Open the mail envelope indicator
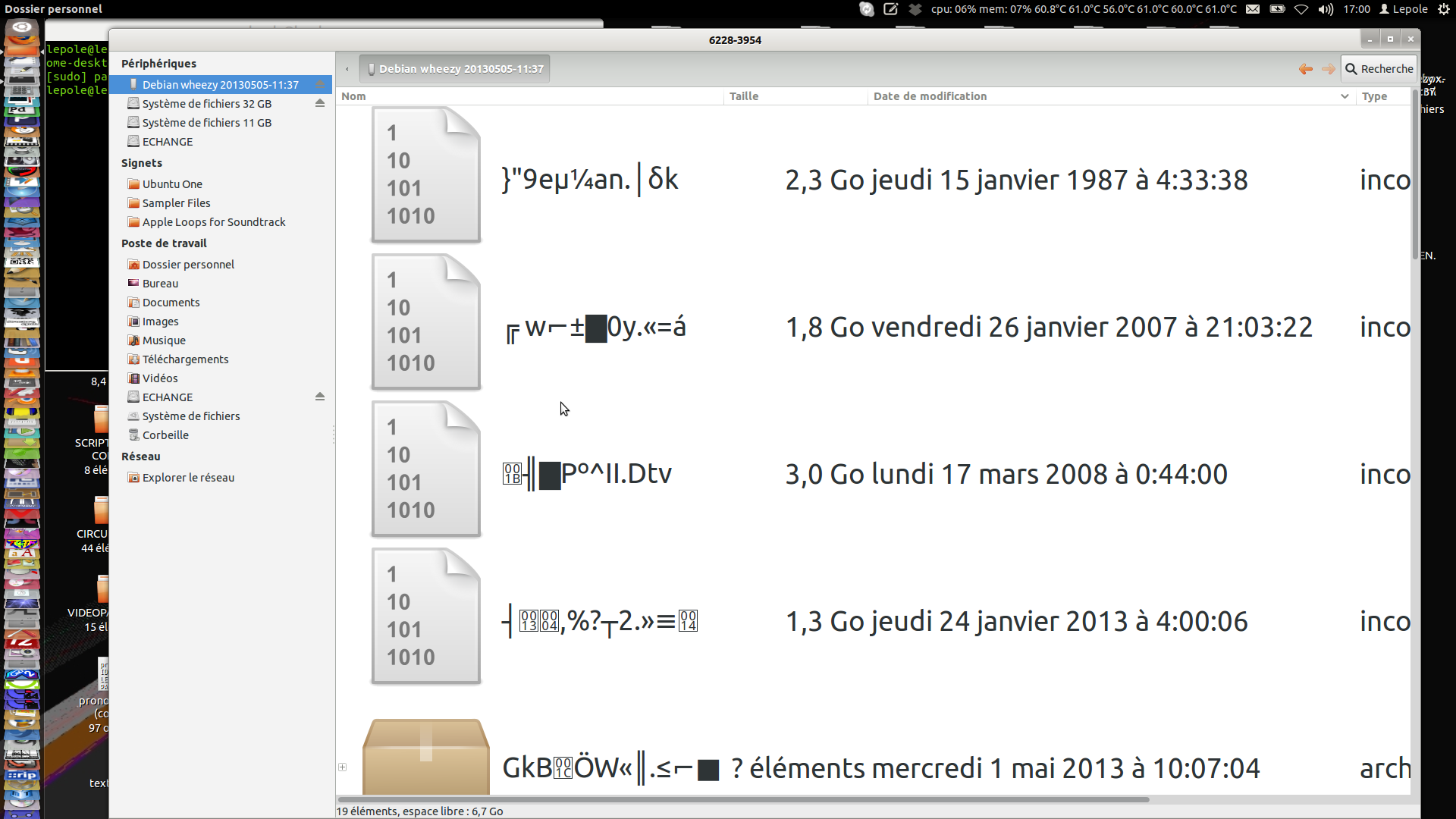1456x819 pixels. click(1253, 9)
